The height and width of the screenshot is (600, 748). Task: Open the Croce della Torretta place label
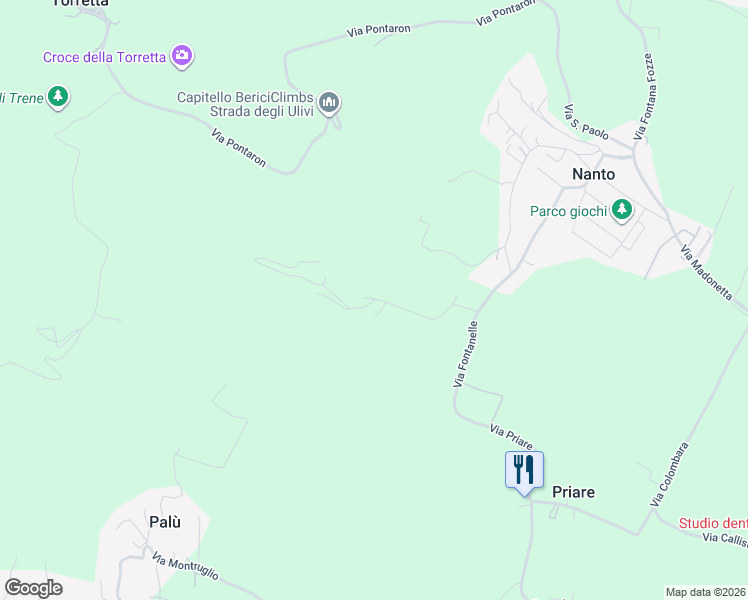click(104, 57)
